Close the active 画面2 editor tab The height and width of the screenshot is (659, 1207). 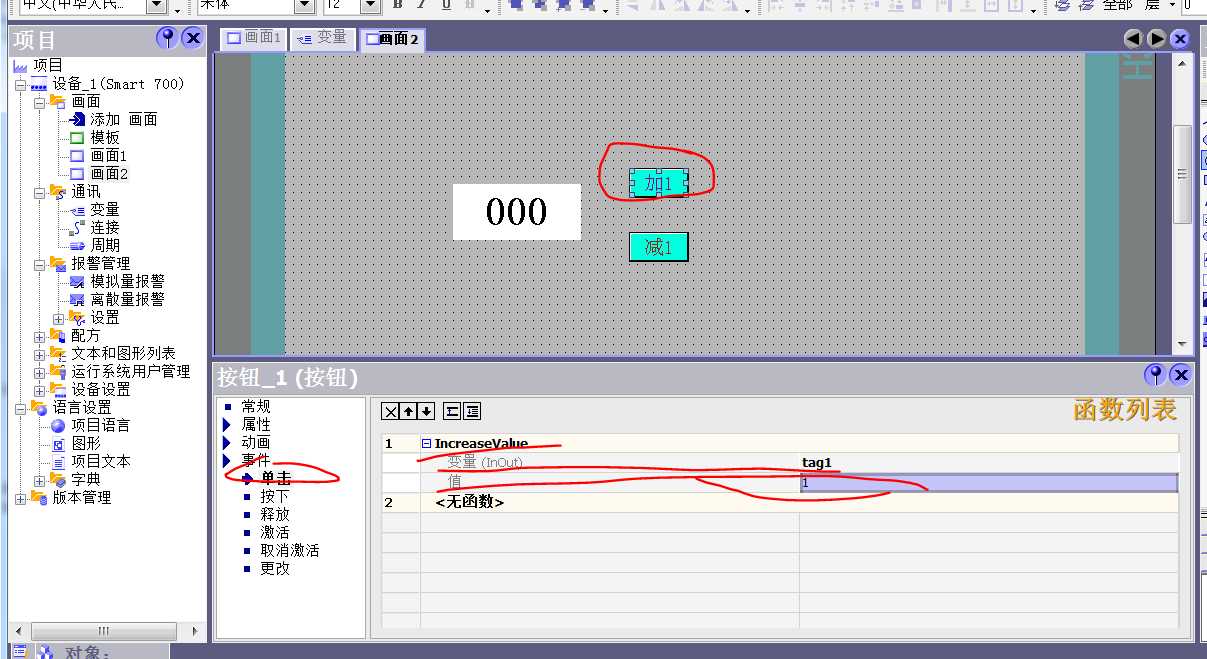[x=1180, y=39]
